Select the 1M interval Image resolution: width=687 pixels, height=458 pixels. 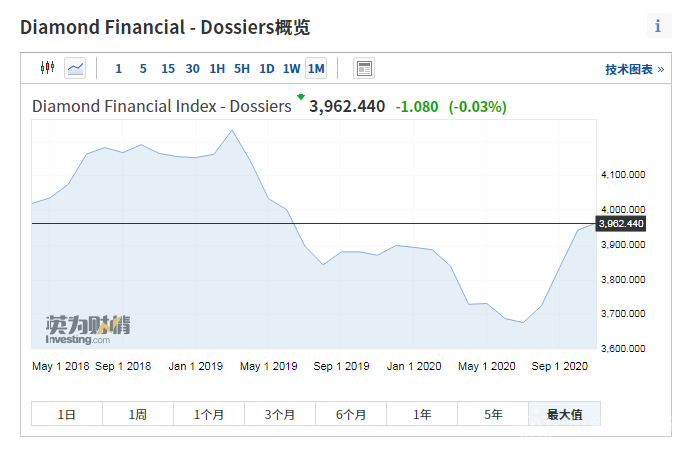coord(316,69)
